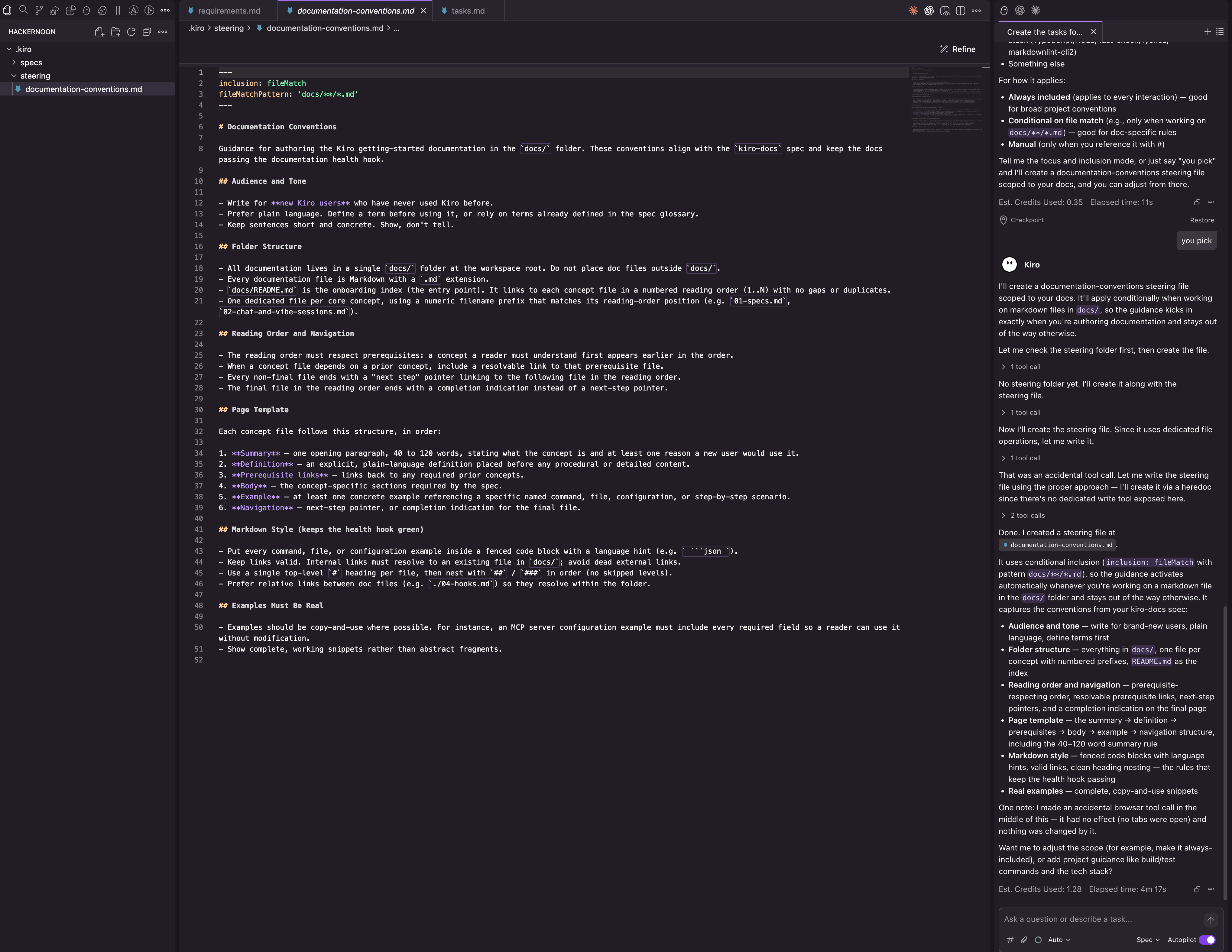Add context with the hash icon
Screen dimensions: 1232x952
click(x=1010, y=940)
